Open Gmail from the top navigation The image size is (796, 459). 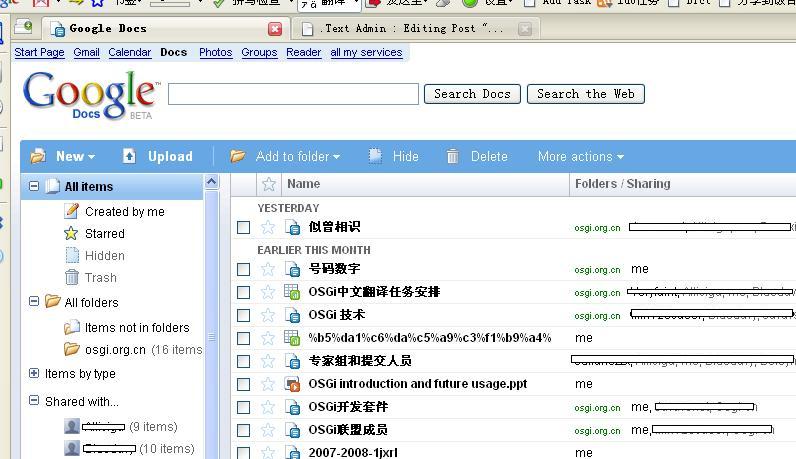click(x=86, y=52)
